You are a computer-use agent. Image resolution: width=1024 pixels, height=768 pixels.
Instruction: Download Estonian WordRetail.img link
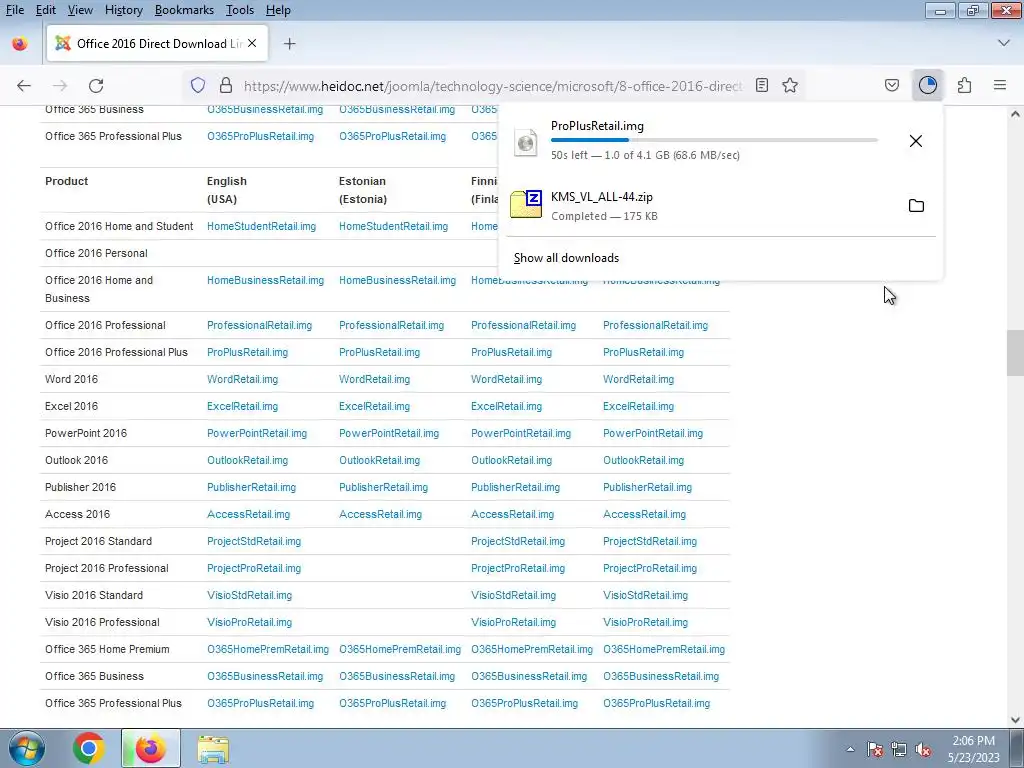coord(374,379)
